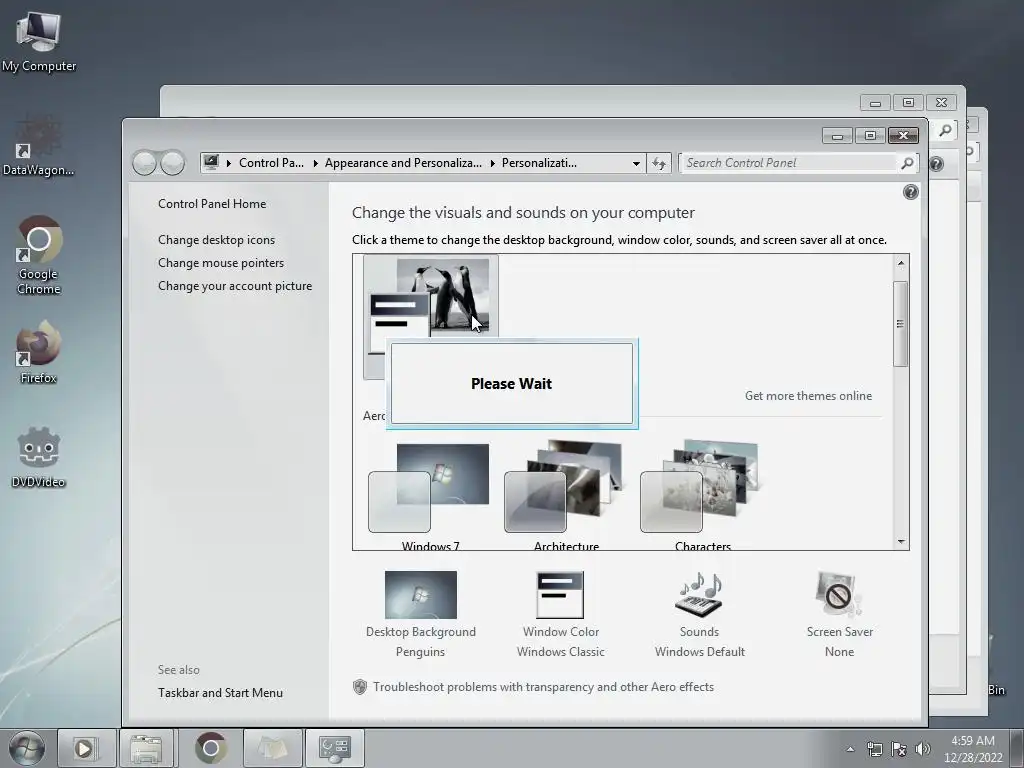Select the Control Panel taskbar button
Image resolution: width=1024 pixels, height=768 pixels.
[334, 748]
